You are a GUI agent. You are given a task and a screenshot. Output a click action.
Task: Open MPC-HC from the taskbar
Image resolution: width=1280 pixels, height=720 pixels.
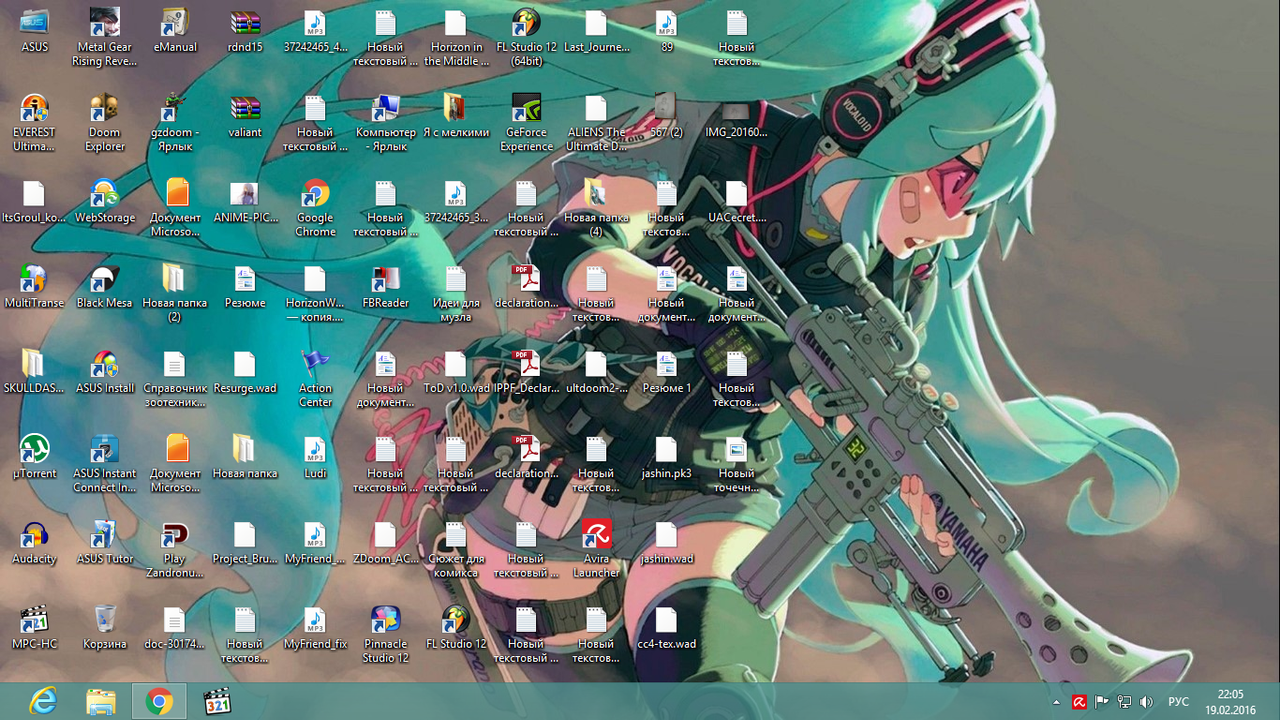pyautogui.click(x=217, y=702)
